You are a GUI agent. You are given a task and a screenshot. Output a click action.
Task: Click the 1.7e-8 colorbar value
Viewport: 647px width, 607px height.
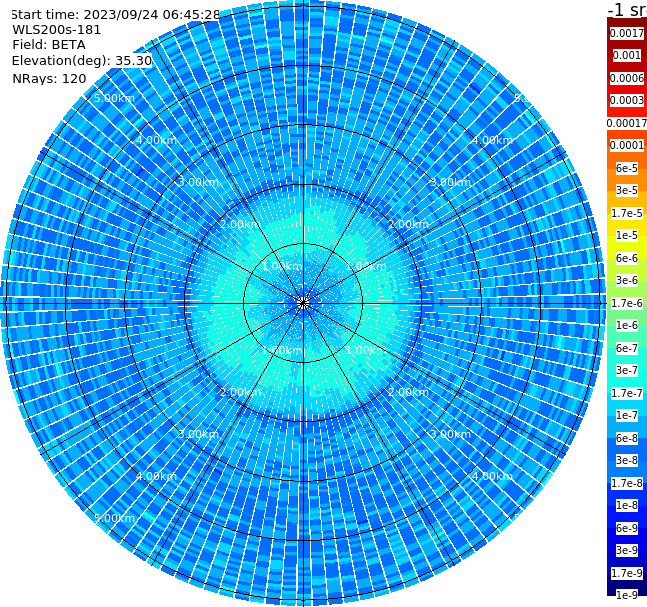coord(627,483)
